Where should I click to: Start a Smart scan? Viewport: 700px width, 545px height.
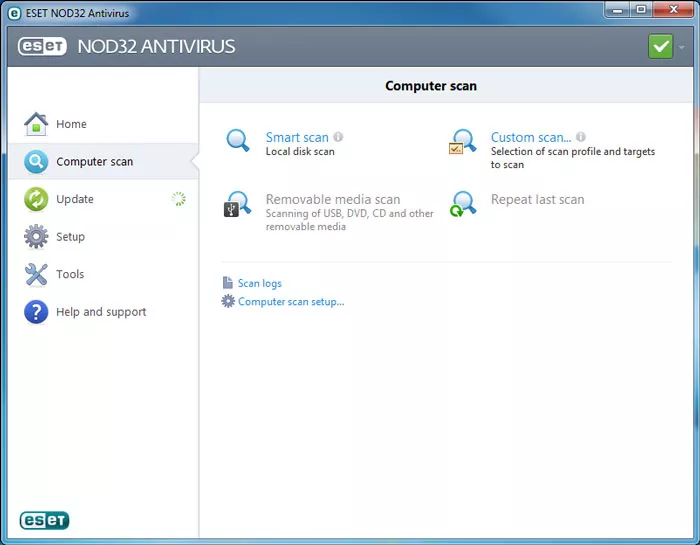click(297, 137)
